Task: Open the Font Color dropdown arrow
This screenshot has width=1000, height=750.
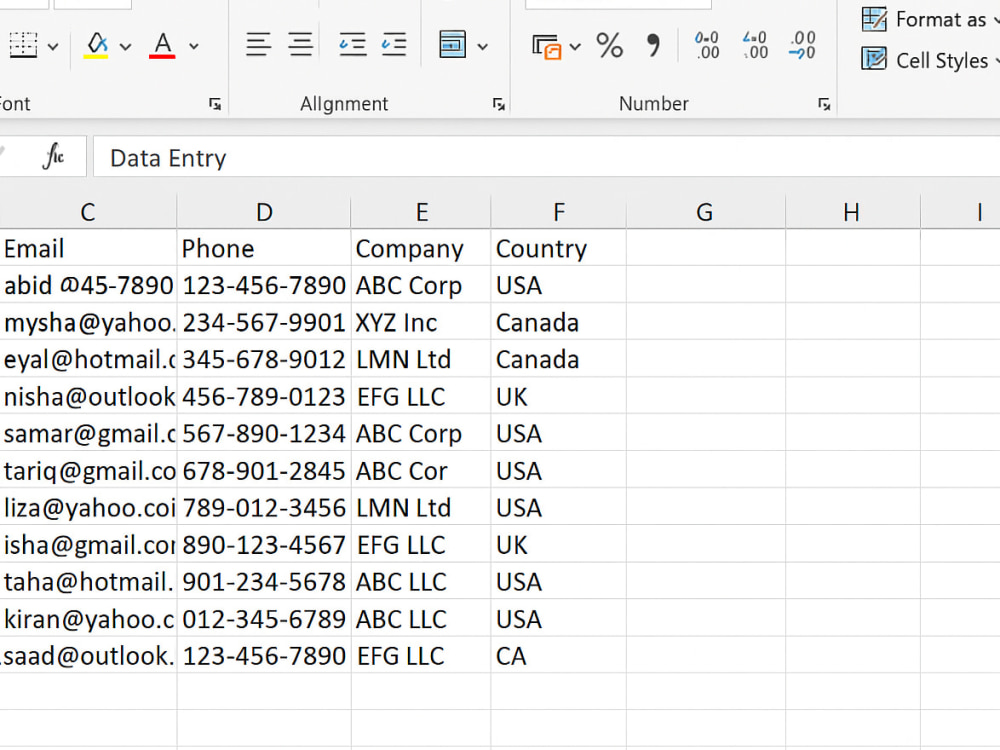Action: click(x=194, y=47)
